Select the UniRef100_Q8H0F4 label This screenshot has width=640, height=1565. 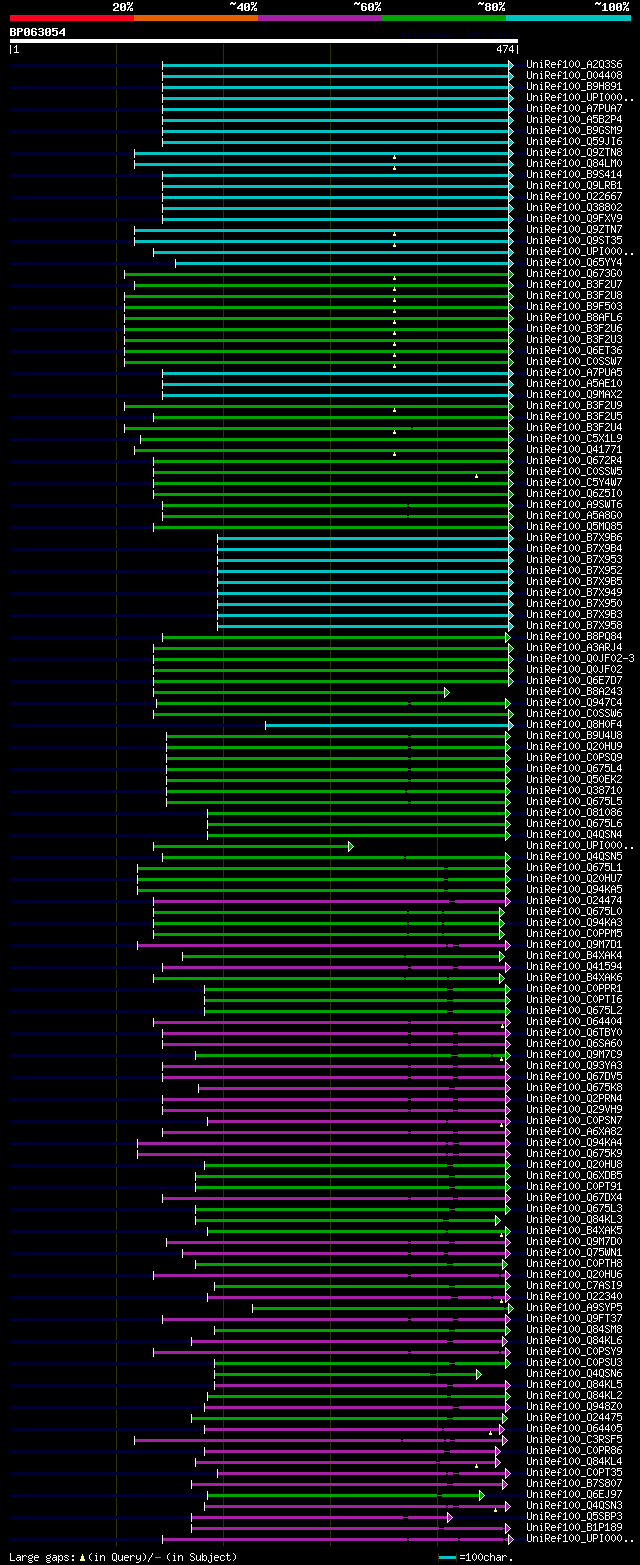point(576,724)
